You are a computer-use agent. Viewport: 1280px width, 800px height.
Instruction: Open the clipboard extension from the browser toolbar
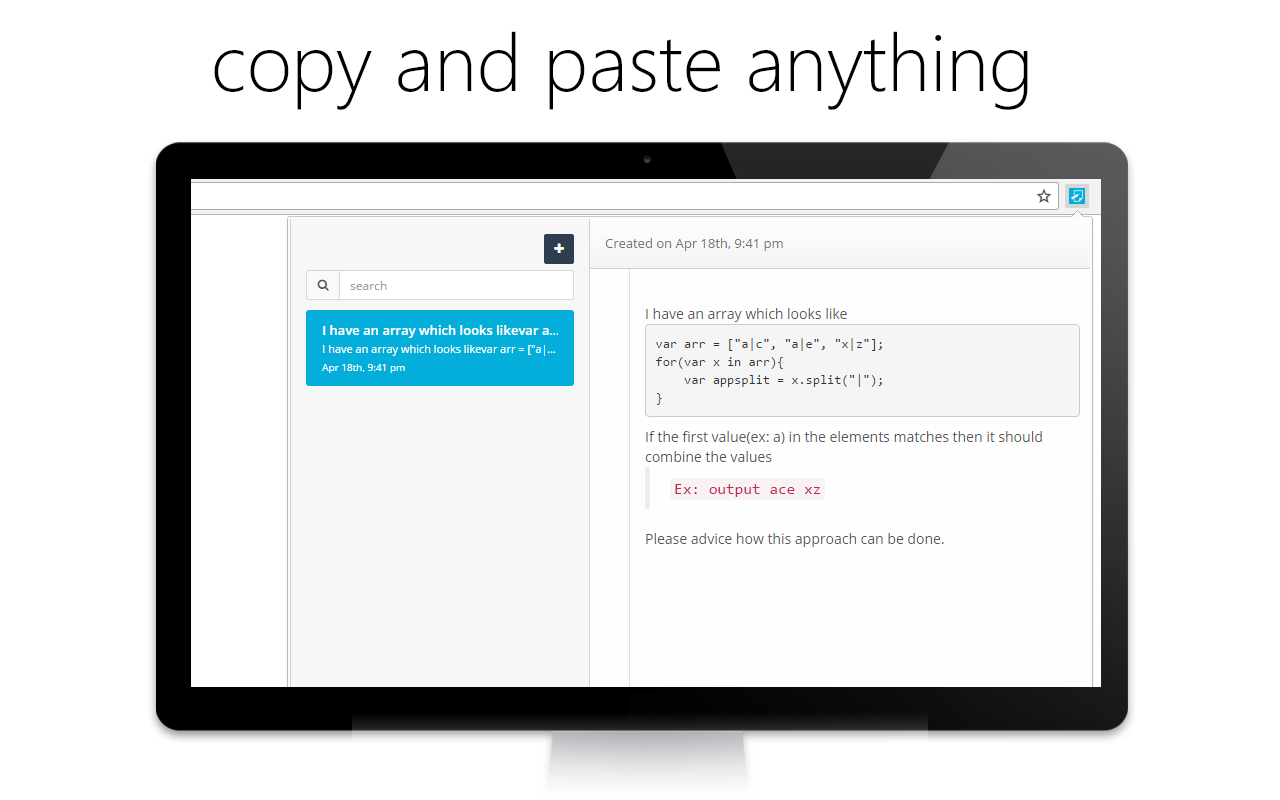[1076, 195]
